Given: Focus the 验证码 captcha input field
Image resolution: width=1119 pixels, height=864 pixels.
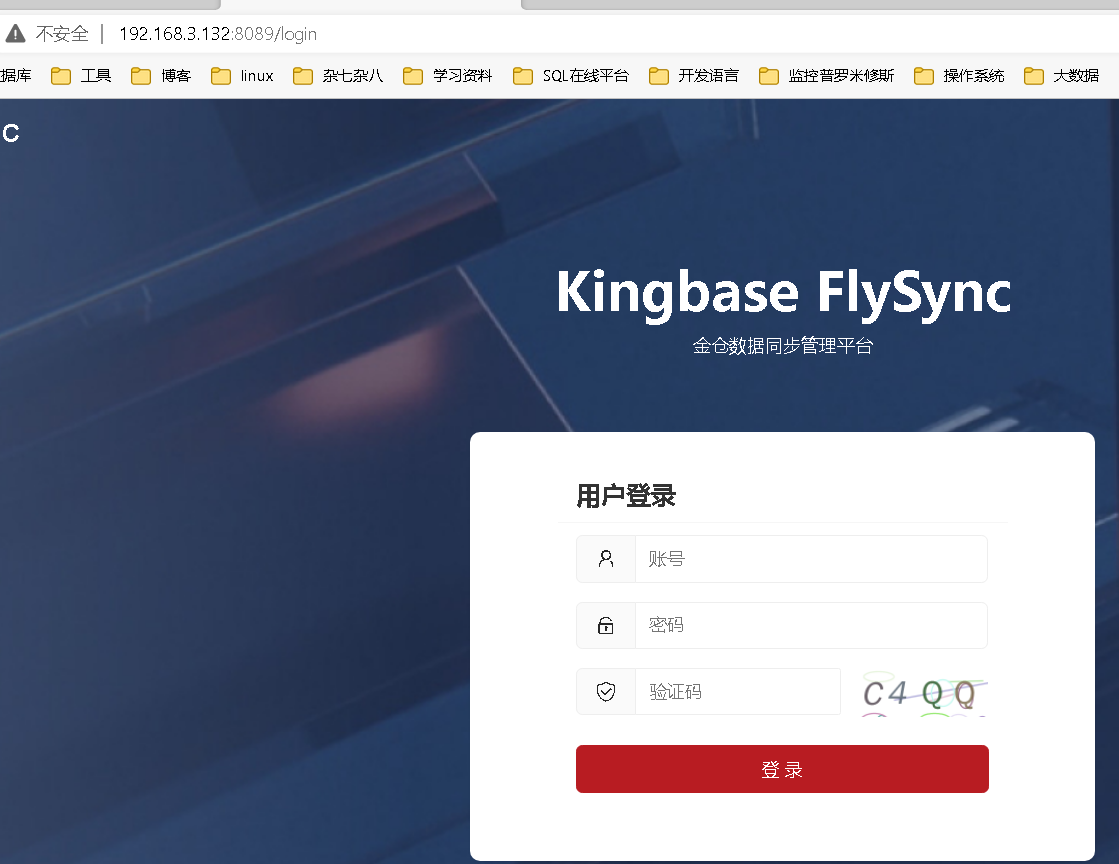Looking at the screenshot, I should [x=737, y=691].
